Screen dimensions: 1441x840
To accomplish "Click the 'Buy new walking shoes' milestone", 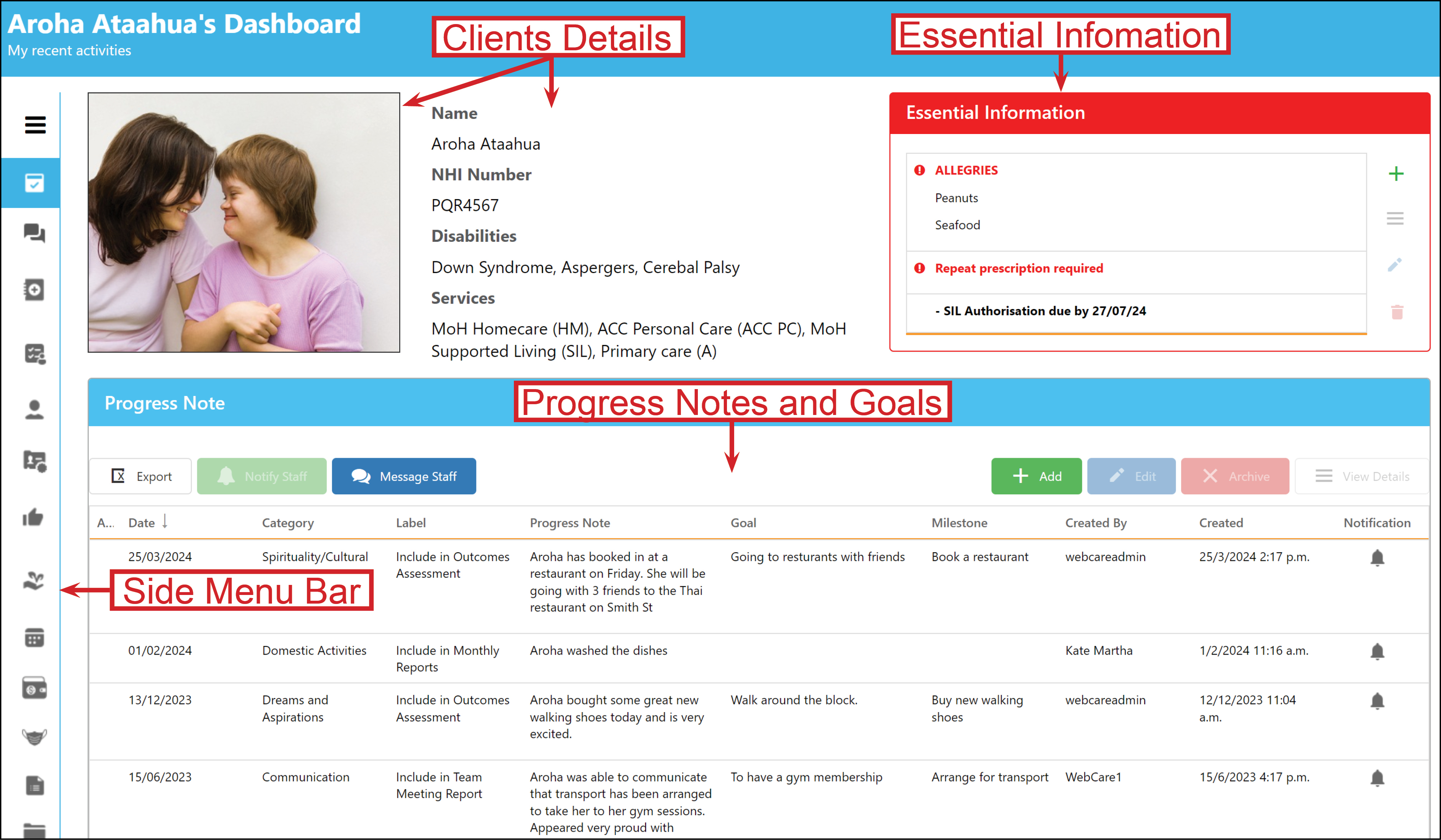I will (977, 708).
